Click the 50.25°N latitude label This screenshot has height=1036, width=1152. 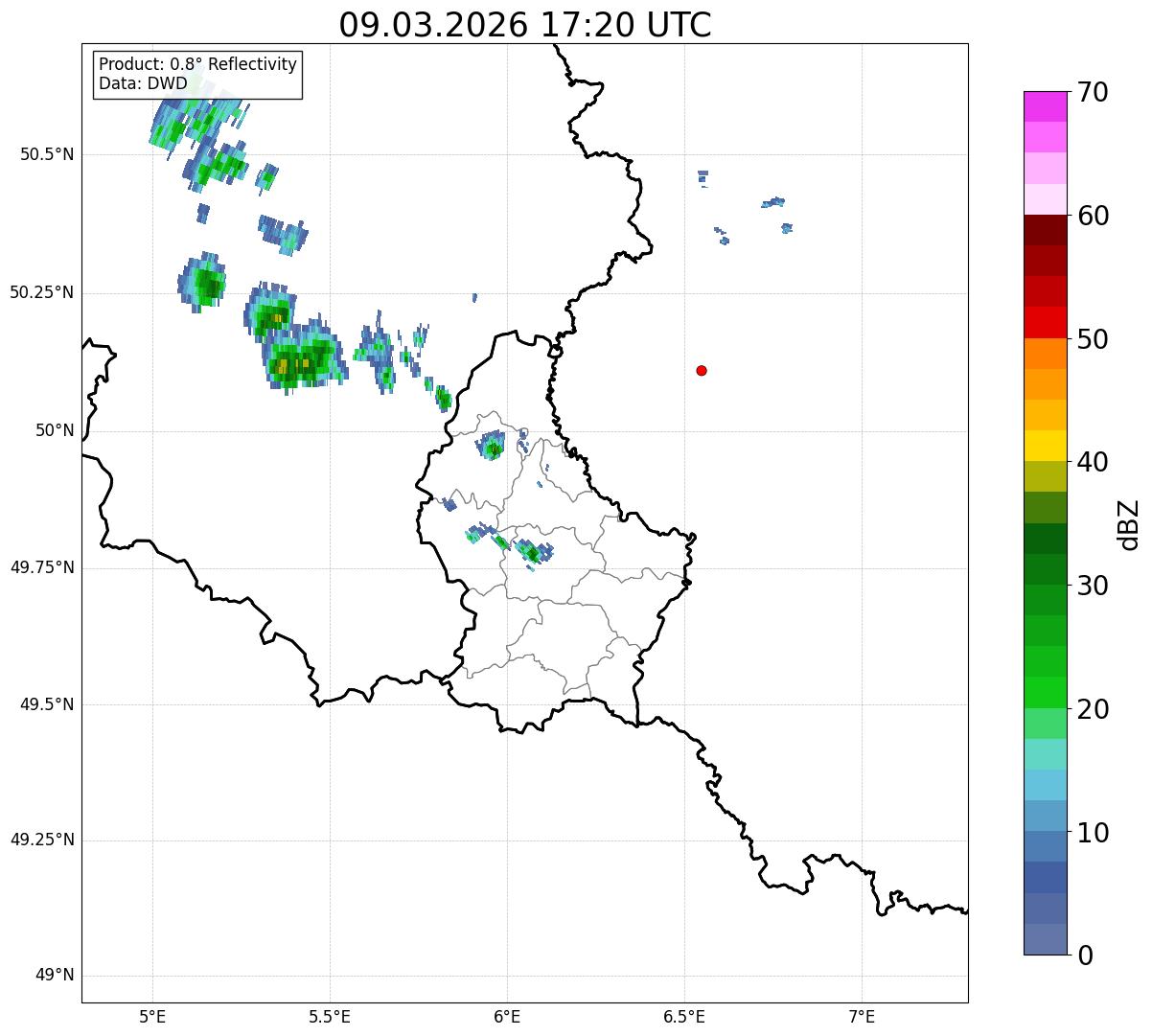pyautogui.click(x=42, y=292)
